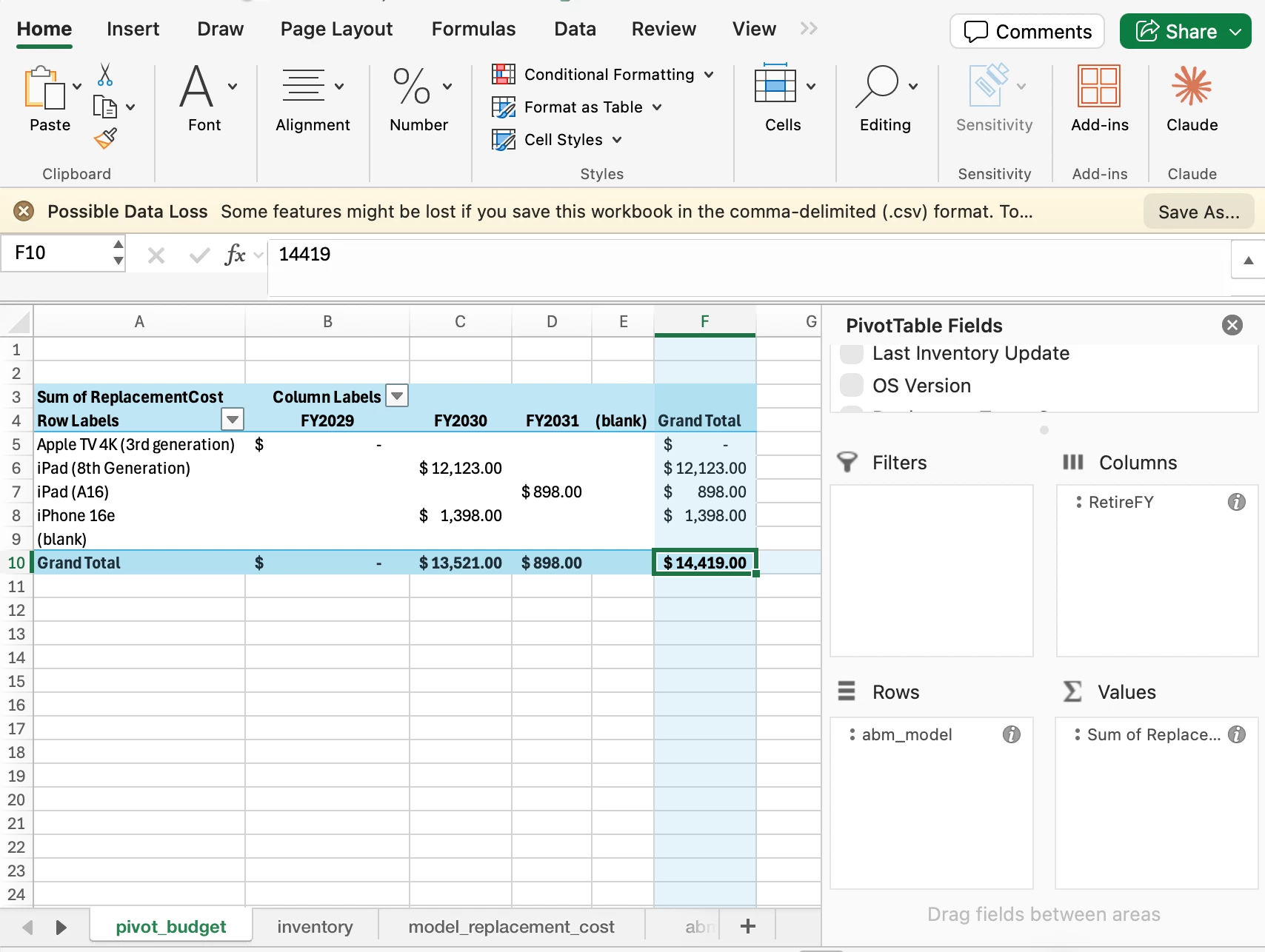Image resolution: width=1265 pixels, height=952 pixels.
Task: Open the Alignment group icon
Action: point(304,86)
